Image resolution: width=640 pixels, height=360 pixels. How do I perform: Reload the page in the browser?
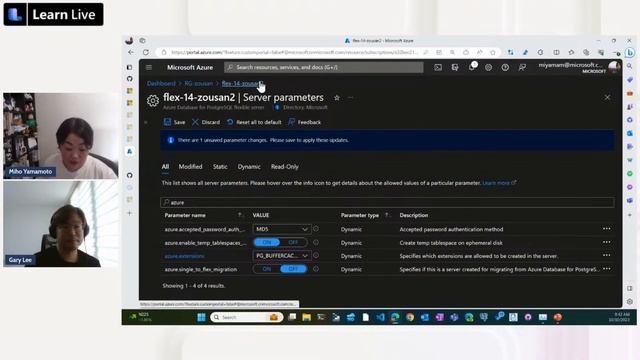[x=146, y=52]
